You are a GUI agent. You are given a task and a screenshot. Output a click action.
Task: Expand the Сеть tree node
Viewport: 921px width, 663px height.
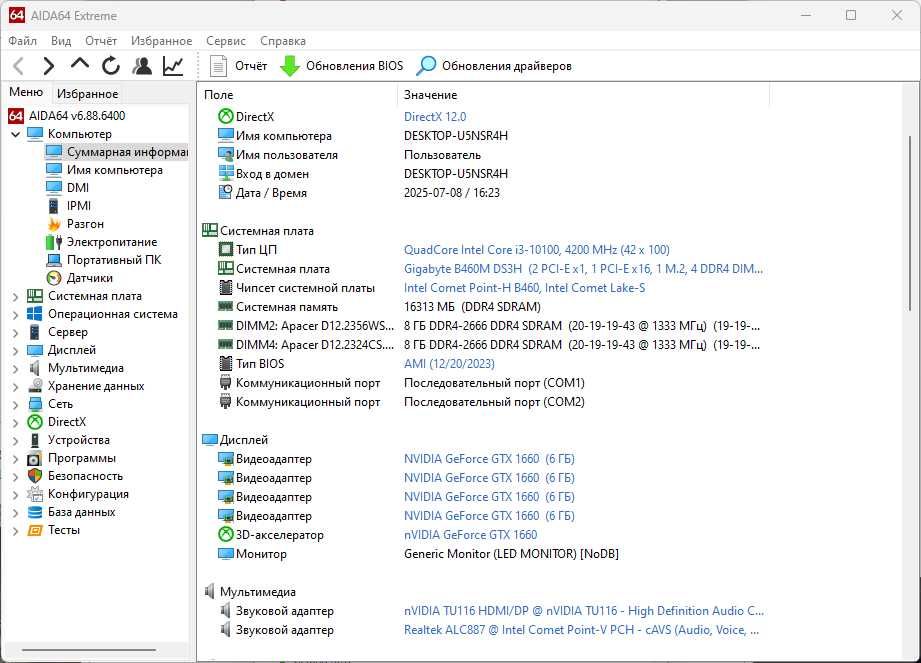pyautogui.click(x=16, y=405)
